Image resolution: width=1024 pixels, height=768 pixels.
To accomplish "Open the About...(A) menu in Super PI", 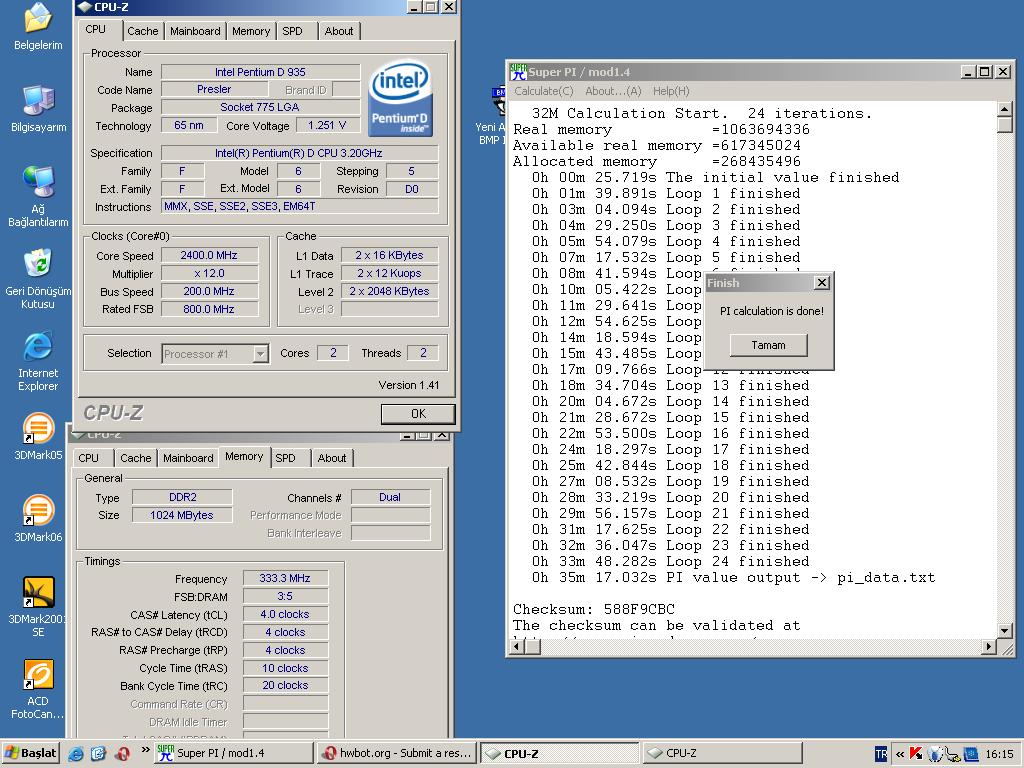I will point(613,91).
